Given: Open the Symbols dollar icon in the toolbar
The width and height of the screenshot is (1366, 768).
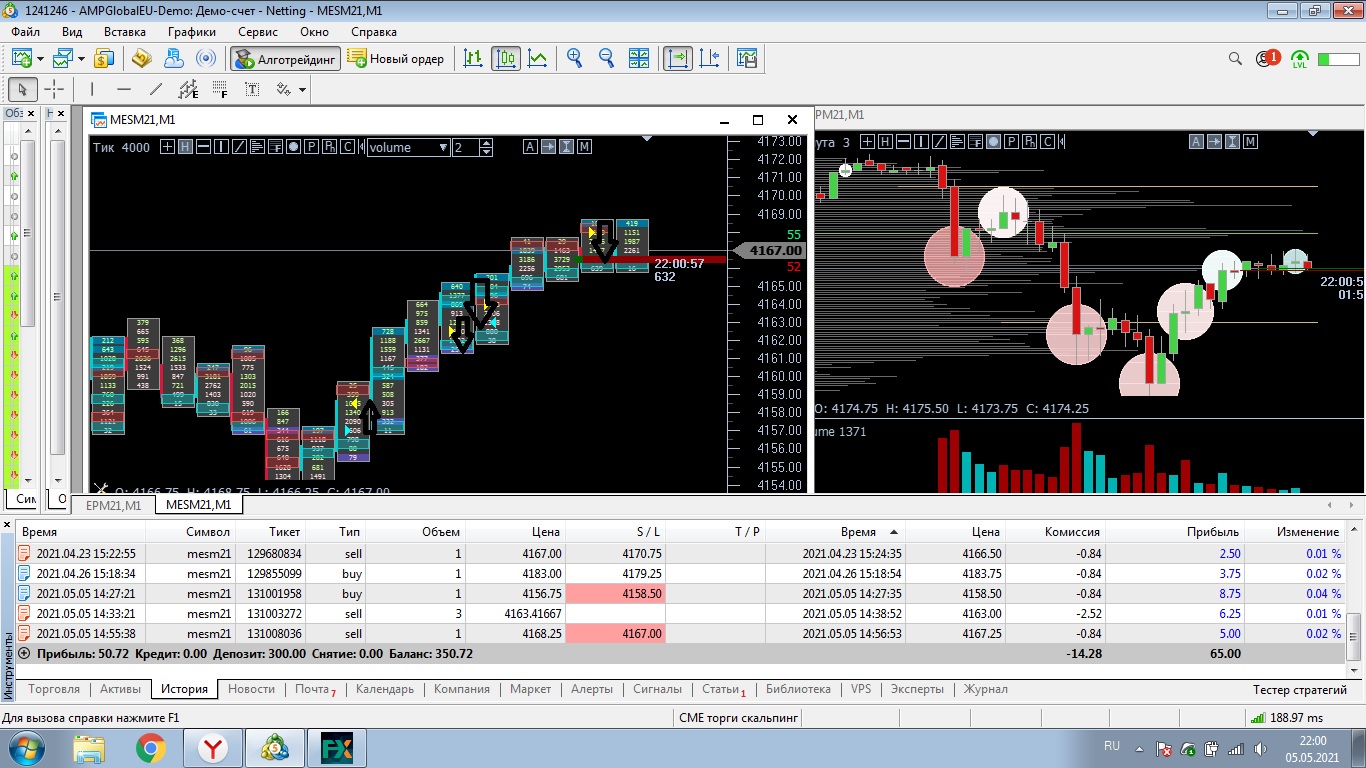Looking at the screenshot, I should point(104,59).
